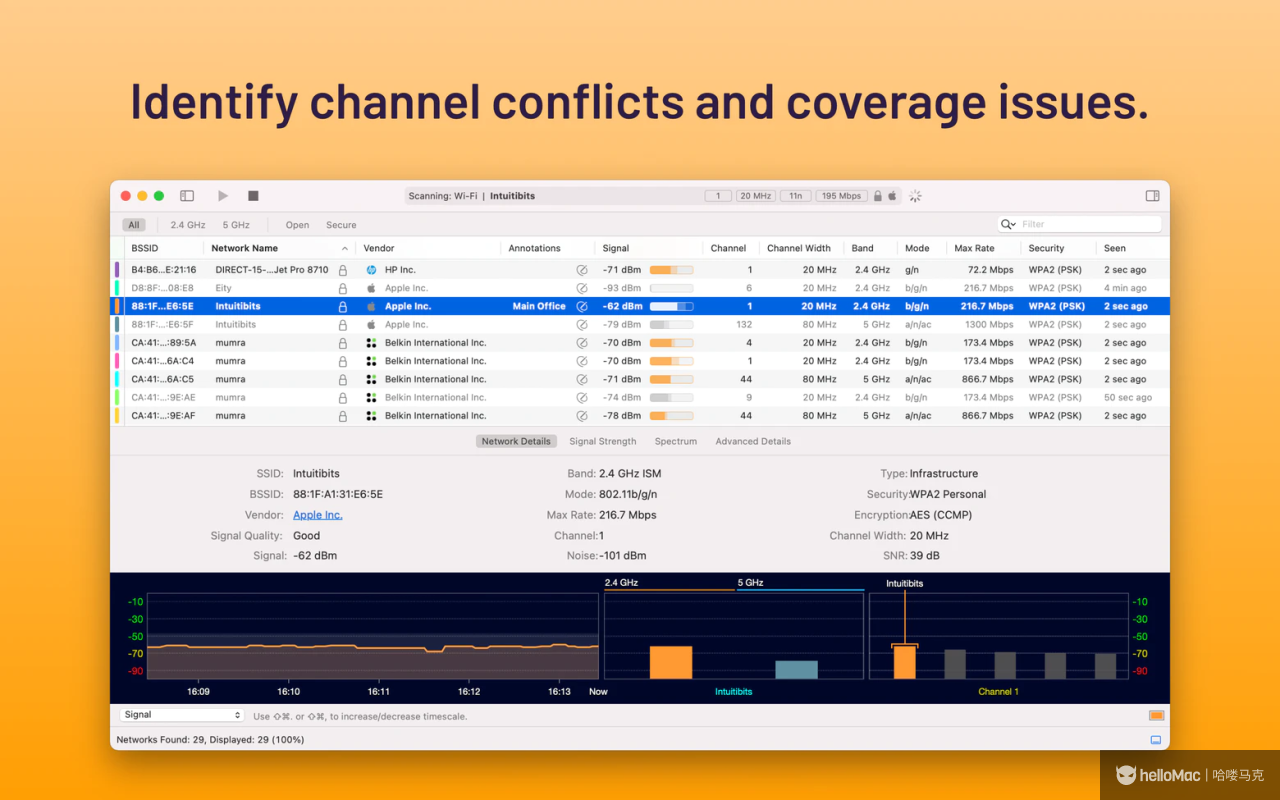
Task: Click the lock icon on Eity row
Action: click(343, 288)
